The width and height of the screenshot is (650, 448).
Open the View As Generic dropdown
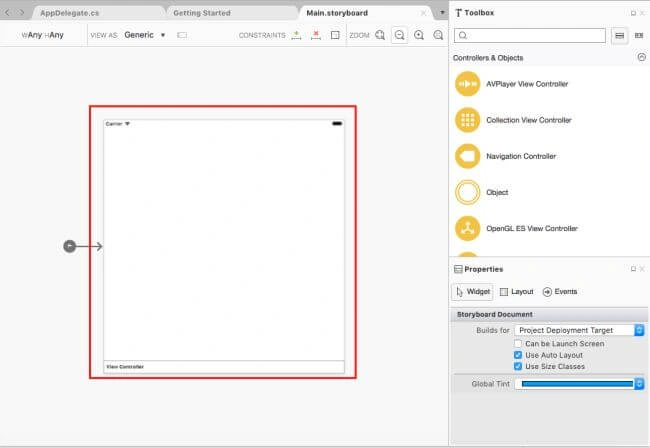(x=145, y=35)
